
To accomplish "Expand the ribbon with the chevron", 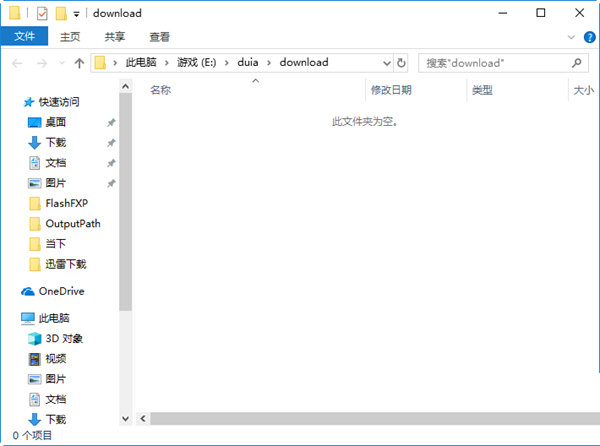I will (571, 37).
